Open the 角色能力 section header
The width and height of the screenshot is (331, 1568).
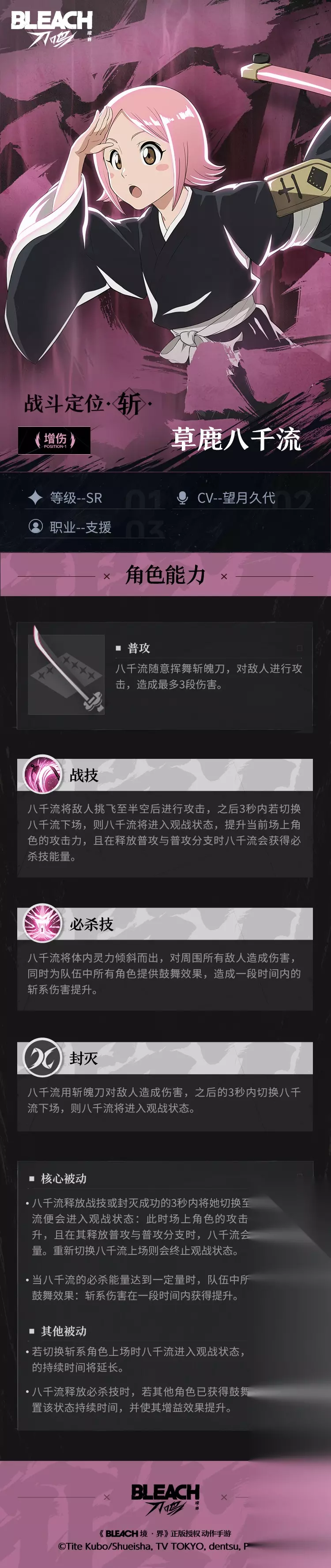click(x=165, y=575)
